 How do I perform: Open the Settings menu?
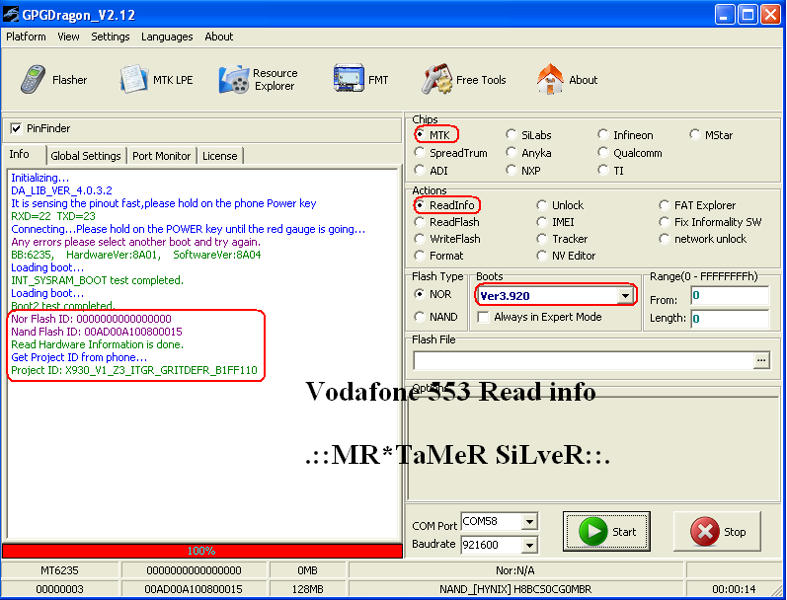point(110,37)
